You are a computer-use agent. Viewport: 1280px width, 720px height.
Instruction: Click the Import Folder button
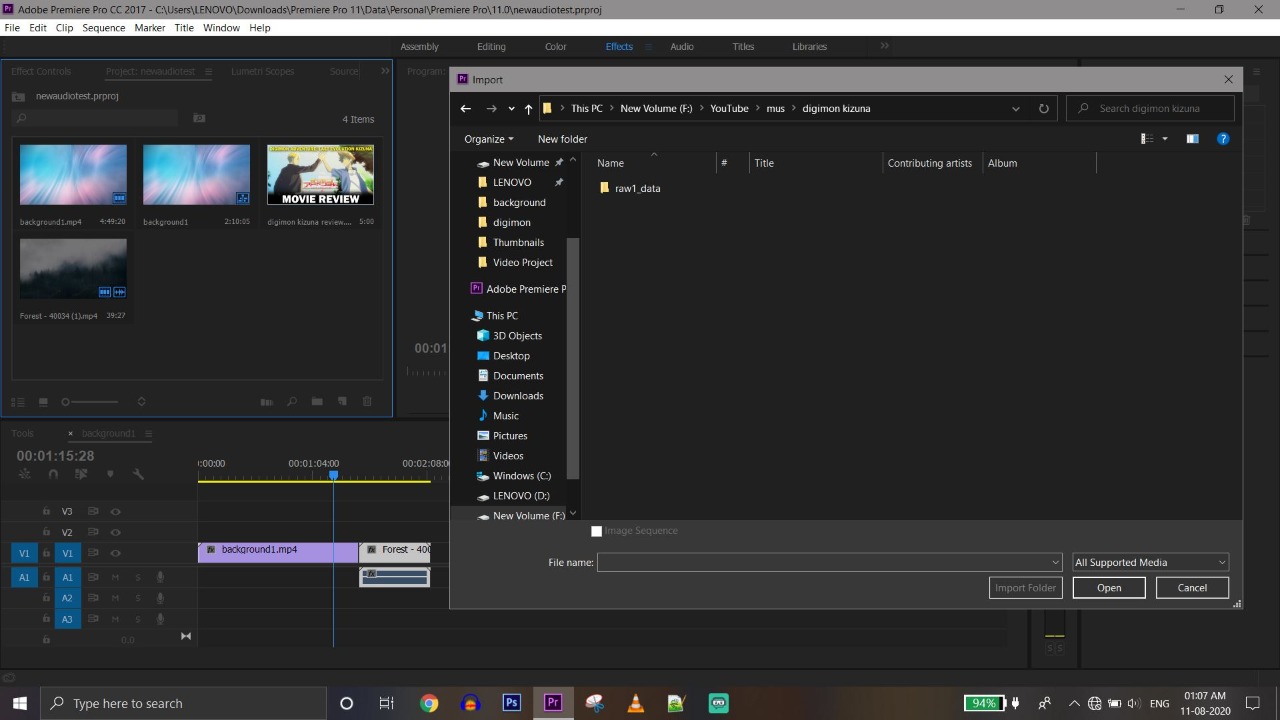click(x=1025, y=588)
